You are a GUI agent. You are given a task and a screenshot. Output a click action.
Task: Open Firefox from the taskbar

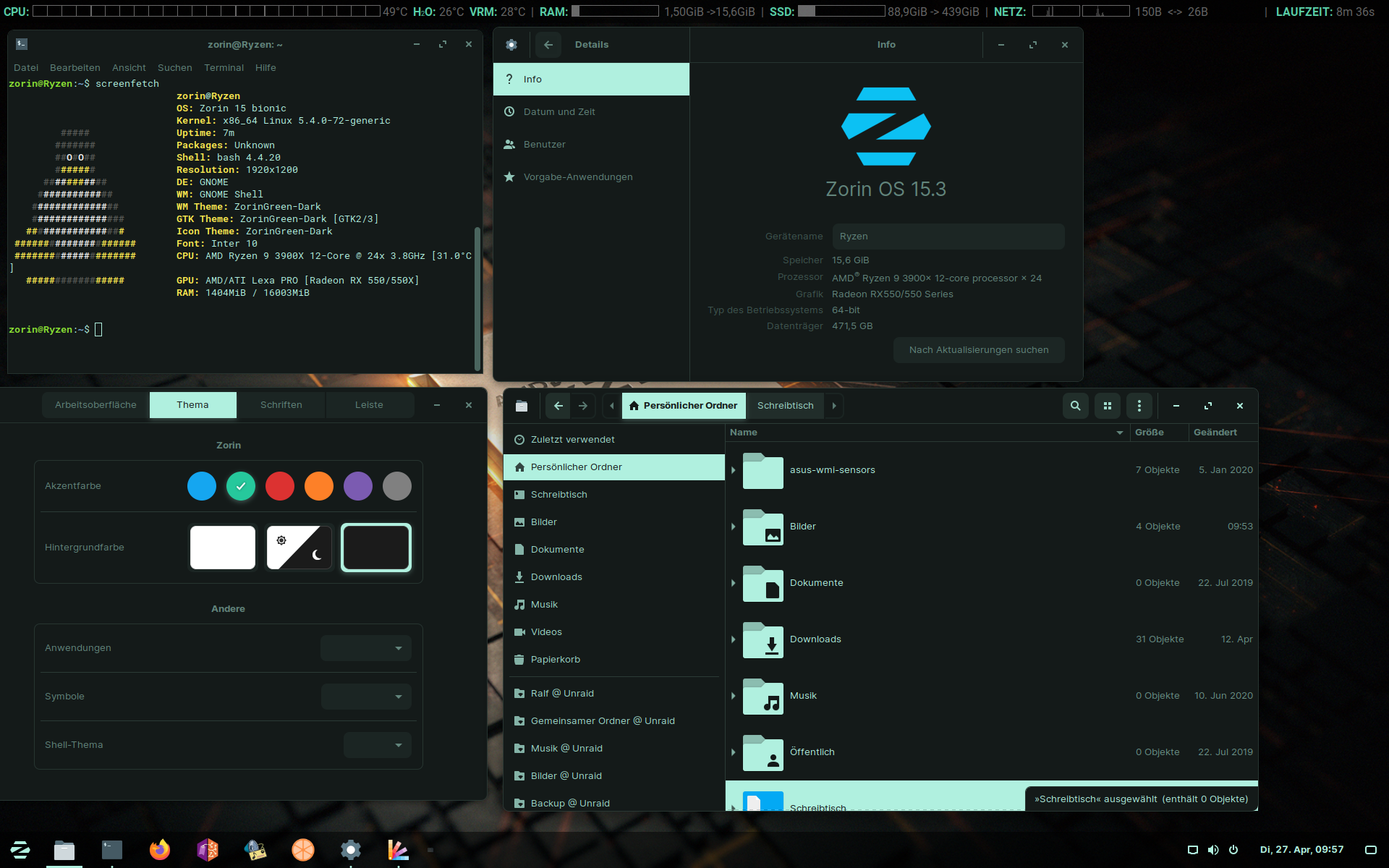pos(160,849)
